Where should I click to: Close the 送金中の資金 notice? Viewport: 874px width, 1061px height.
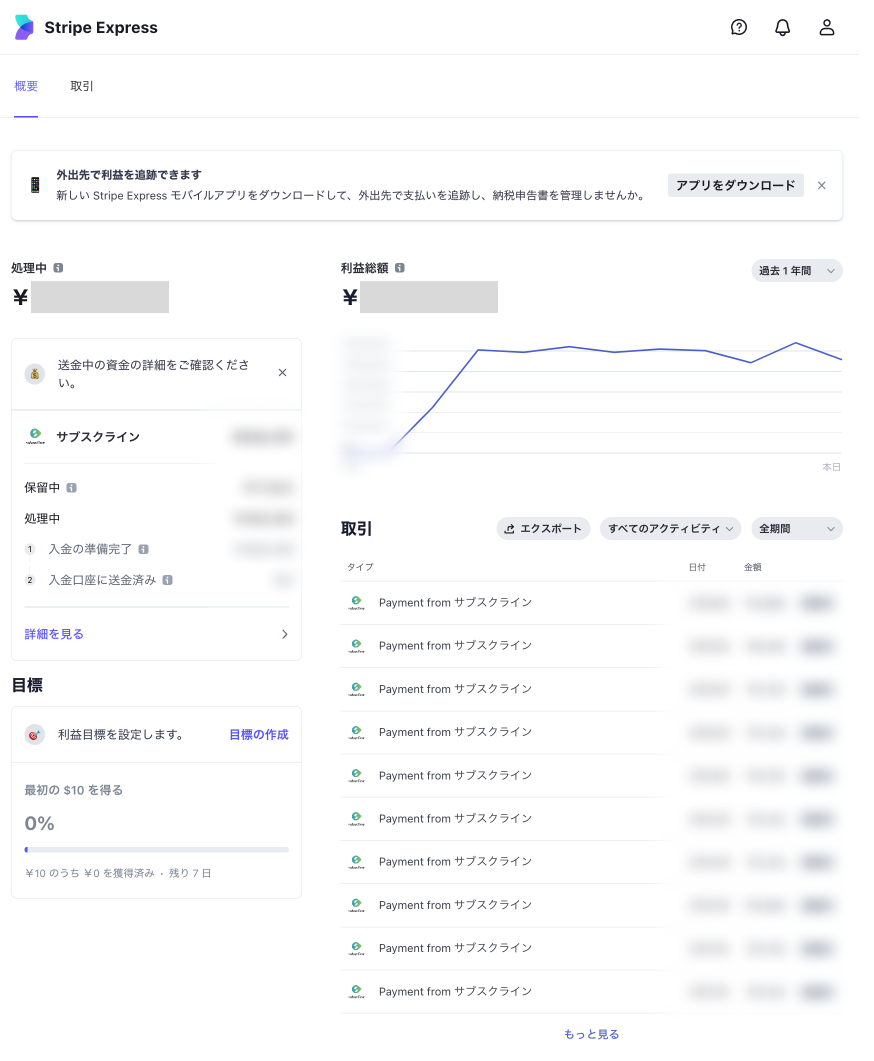282,373
